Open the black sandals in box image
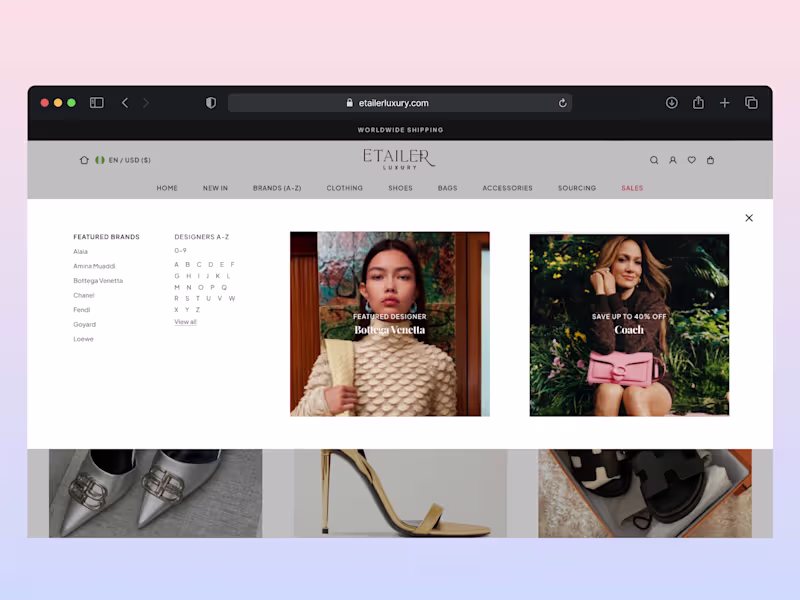Image resolution: width=800 pixels, height=600 pixels. [645, 493]
